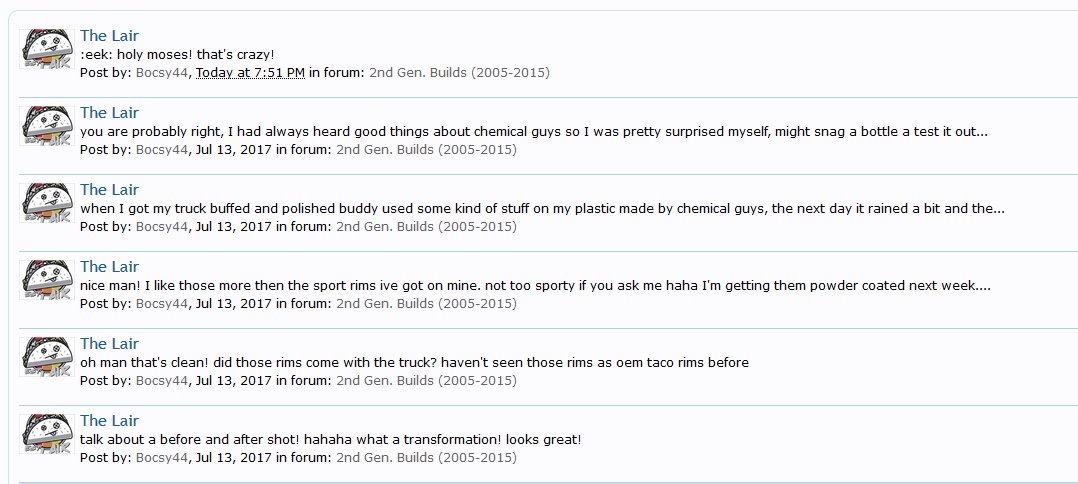1078x484 pixels.
Task: Open 'The Lair' title above the 'before and after' post
Action: [x=109, y=421]
